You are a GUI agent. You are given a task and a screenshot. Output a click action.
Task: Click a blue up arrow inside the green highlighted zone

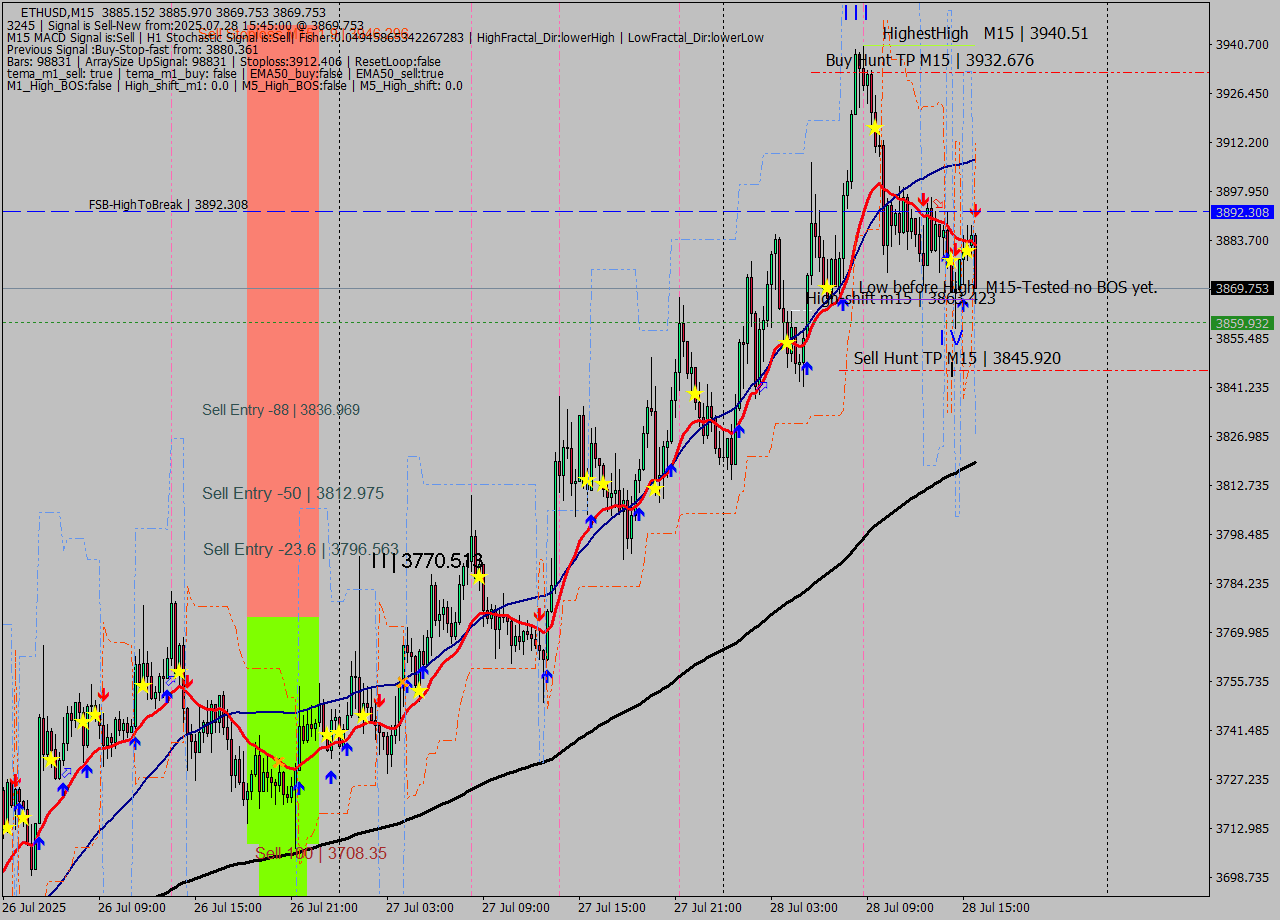pyautogui.click(x=300, y=788)
